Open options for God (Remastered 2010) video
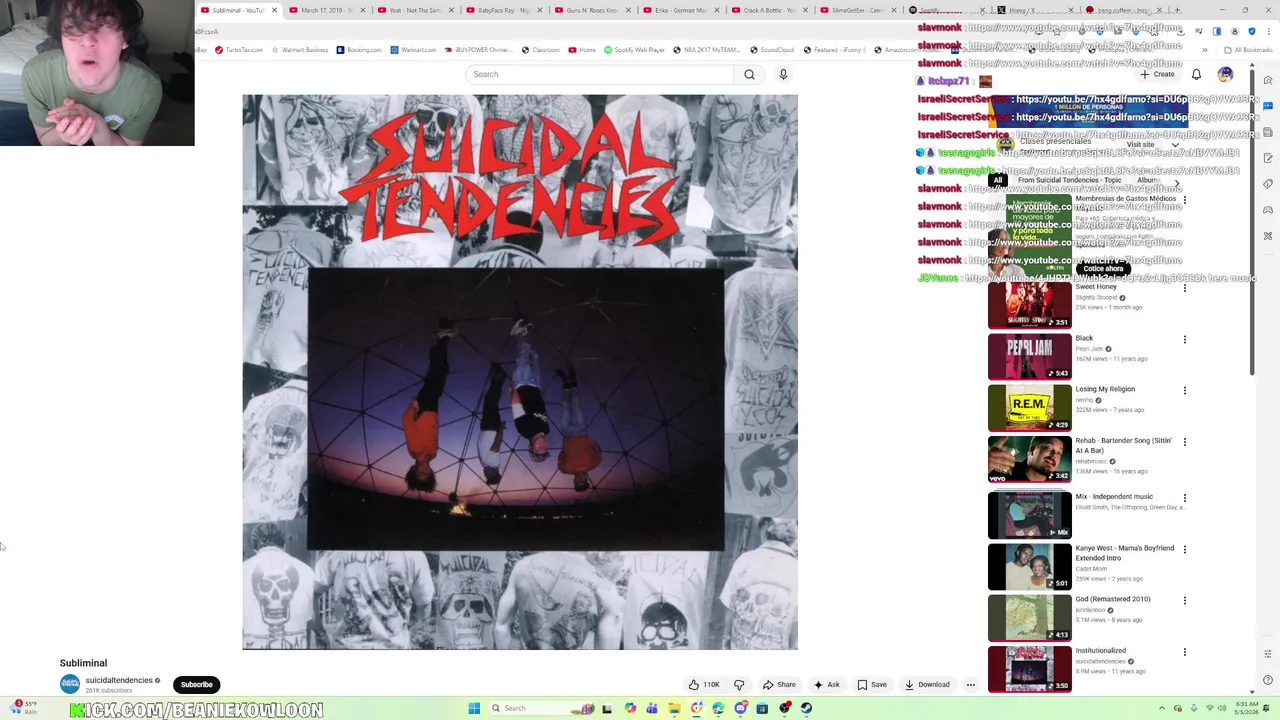 (1185, 601)
